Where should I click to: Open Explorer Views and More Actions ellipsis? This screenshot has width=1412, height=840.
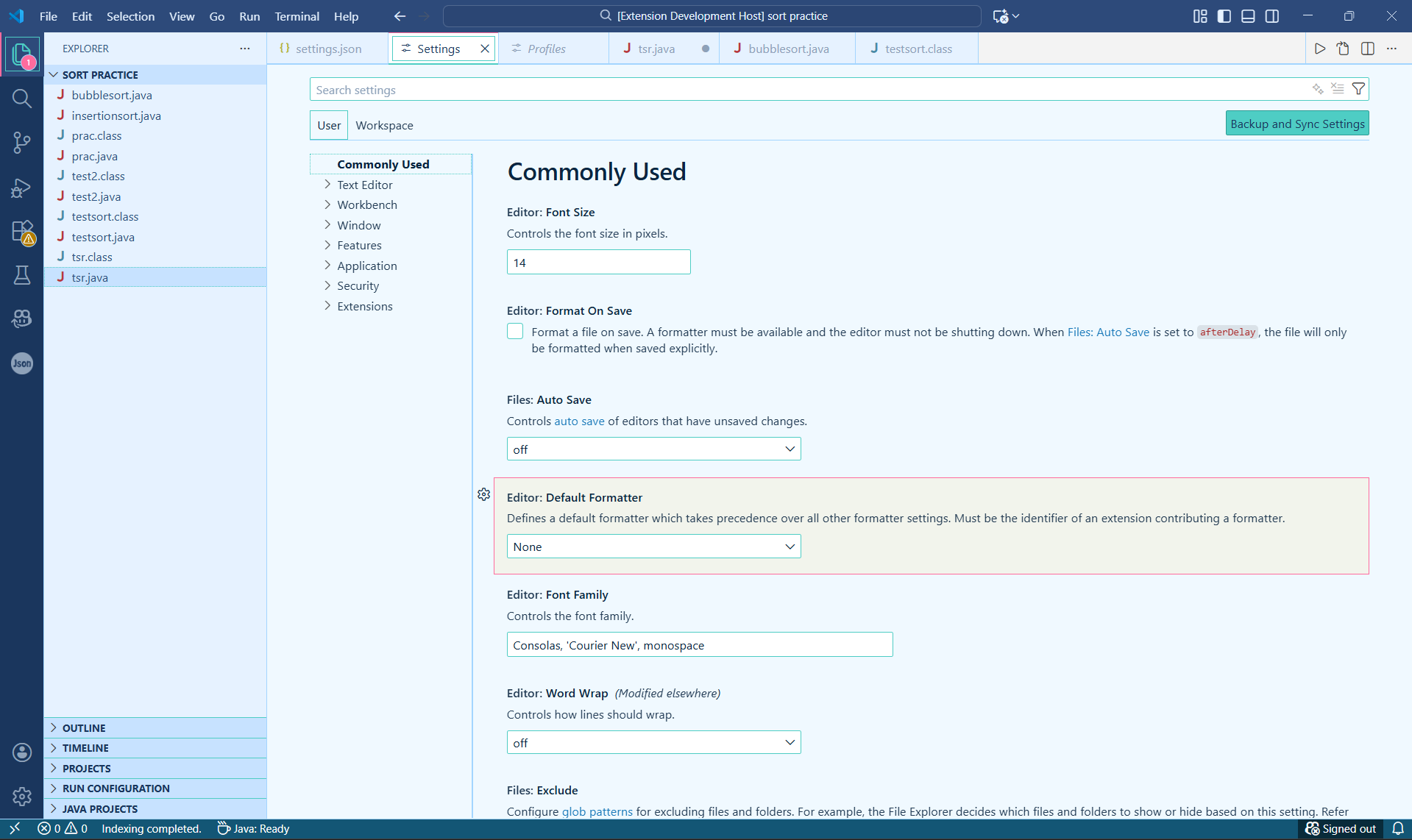pos(245,49)
